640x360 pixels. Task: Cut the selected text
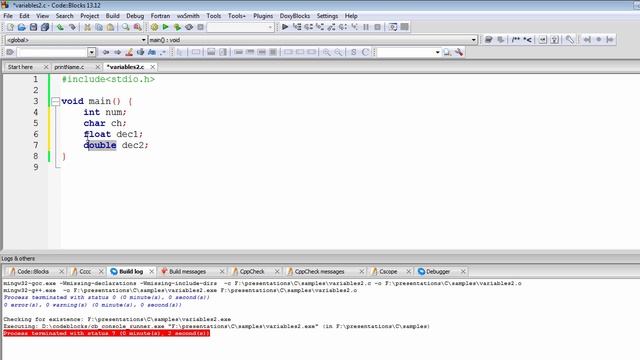coord(87,27)
